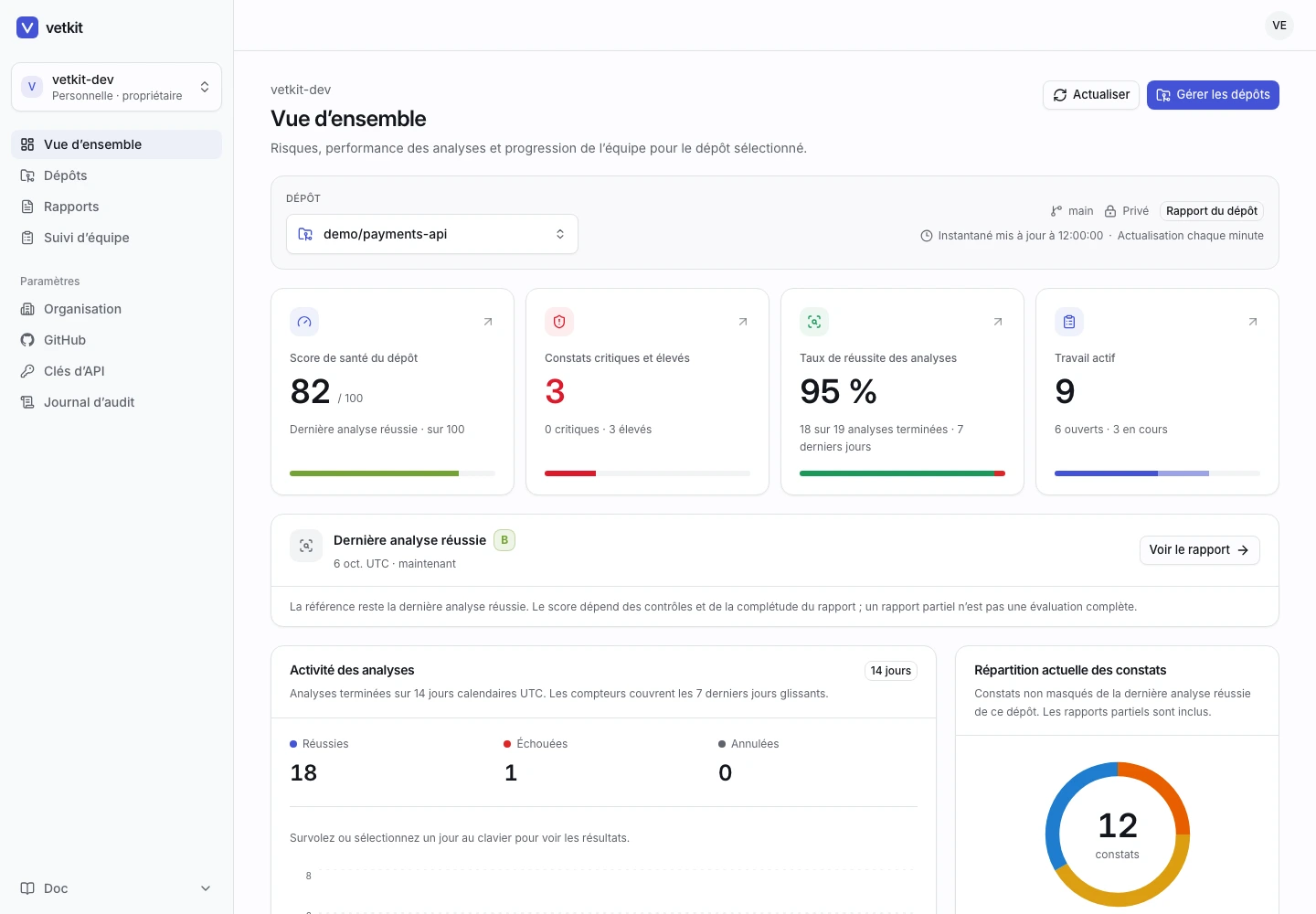The height and width of the screenshot is (914, 1316).
Task: Click the 14 jours badge
Action: click(x=891, y=671)
